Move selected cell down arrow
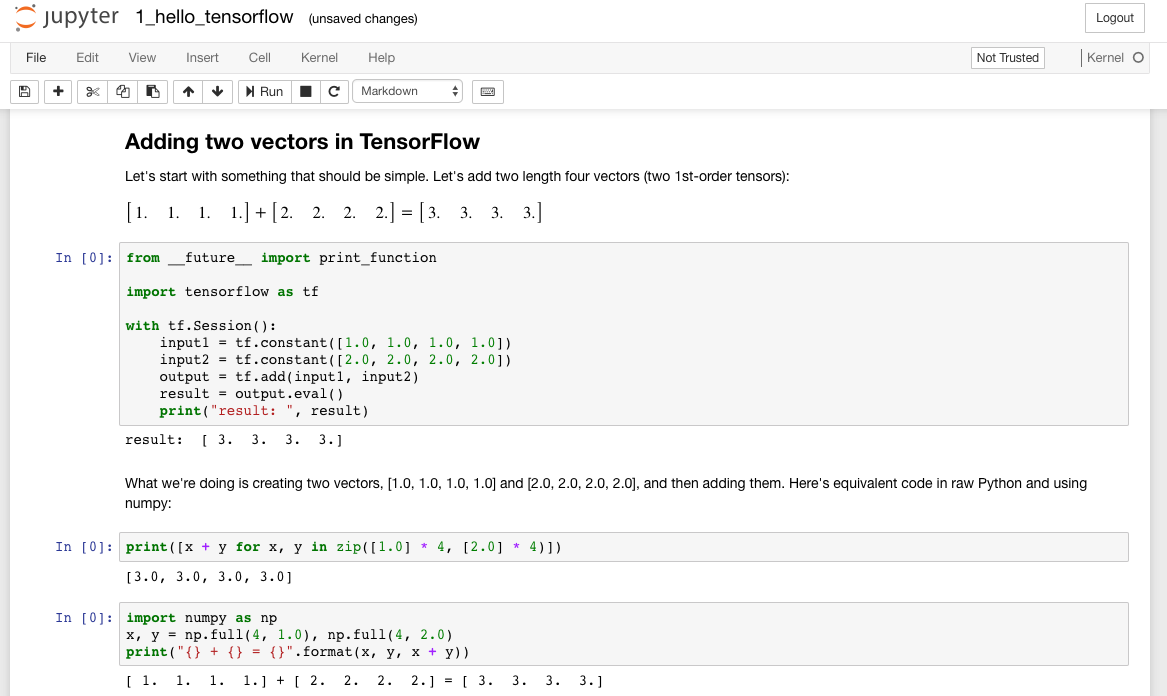The width and height of the screenshot is (1167, 696). pyautogui.click(x=217, y=92)
